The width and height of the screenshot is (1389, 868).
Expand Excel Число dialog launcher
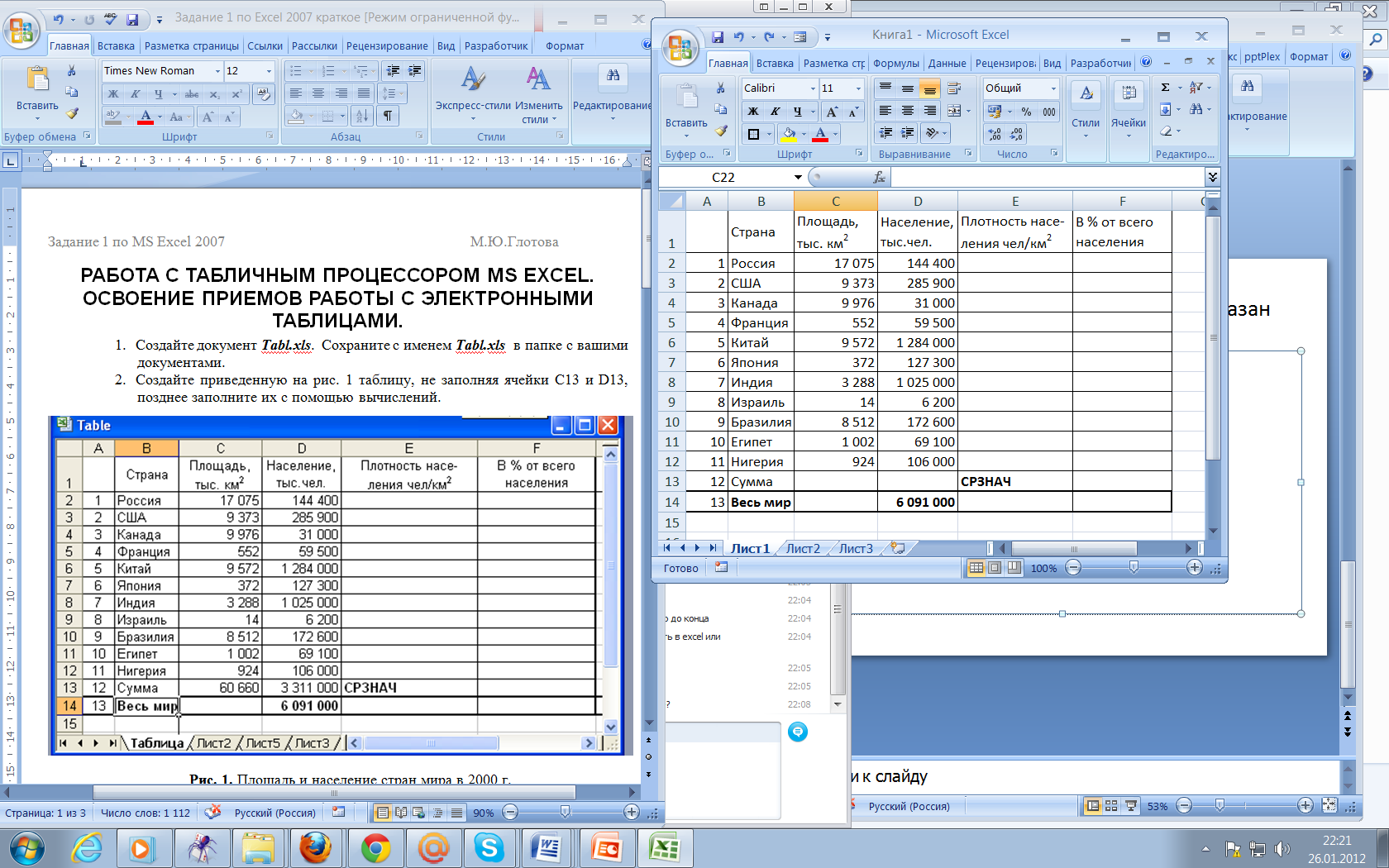tap(1054, 153)
